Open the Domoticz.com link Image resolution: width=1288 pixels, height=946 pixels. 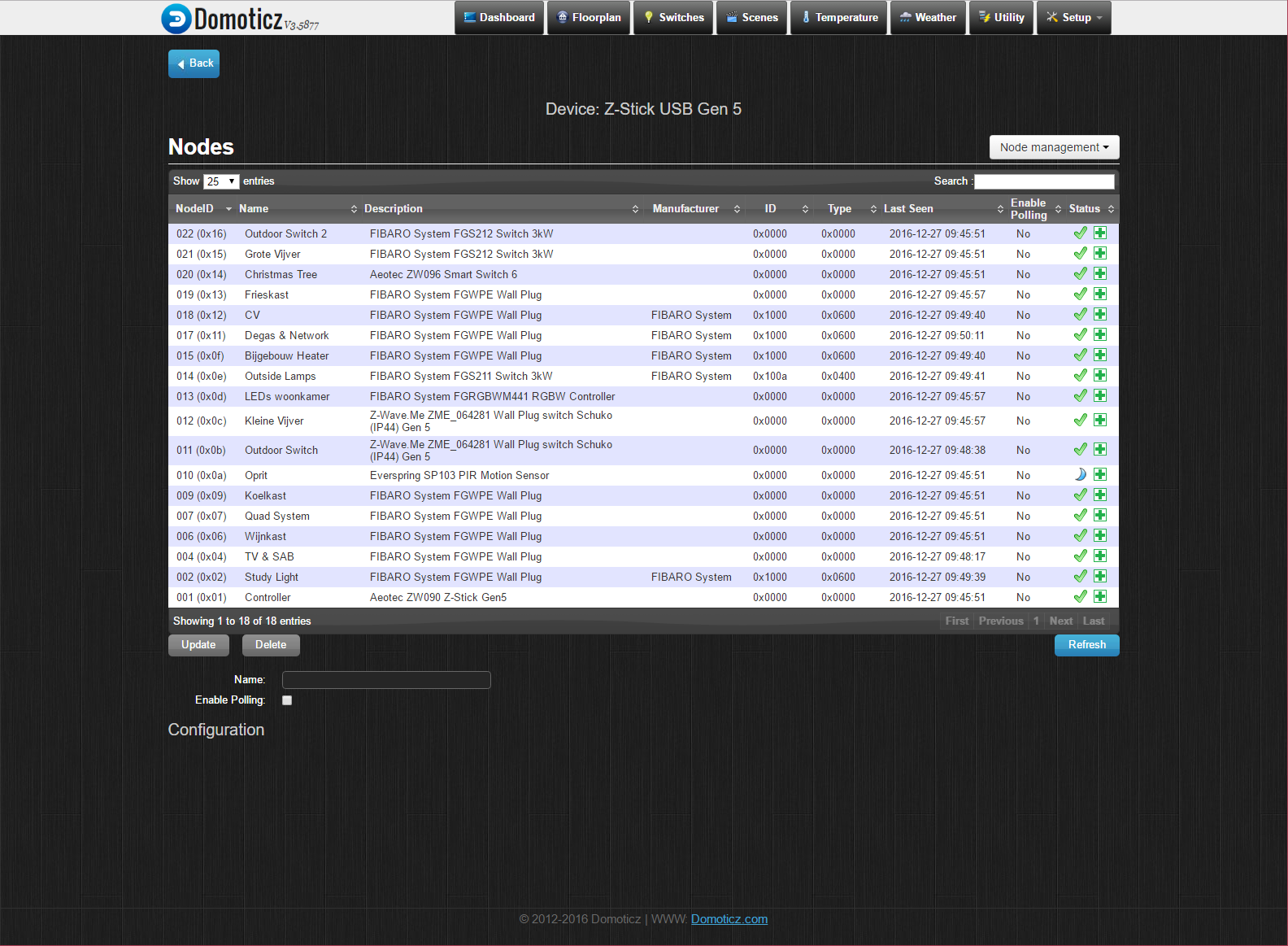729,919
